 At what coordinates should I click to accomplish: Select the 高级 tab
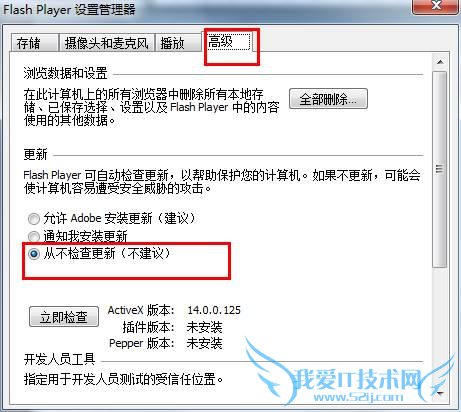(x=229, y=41)
